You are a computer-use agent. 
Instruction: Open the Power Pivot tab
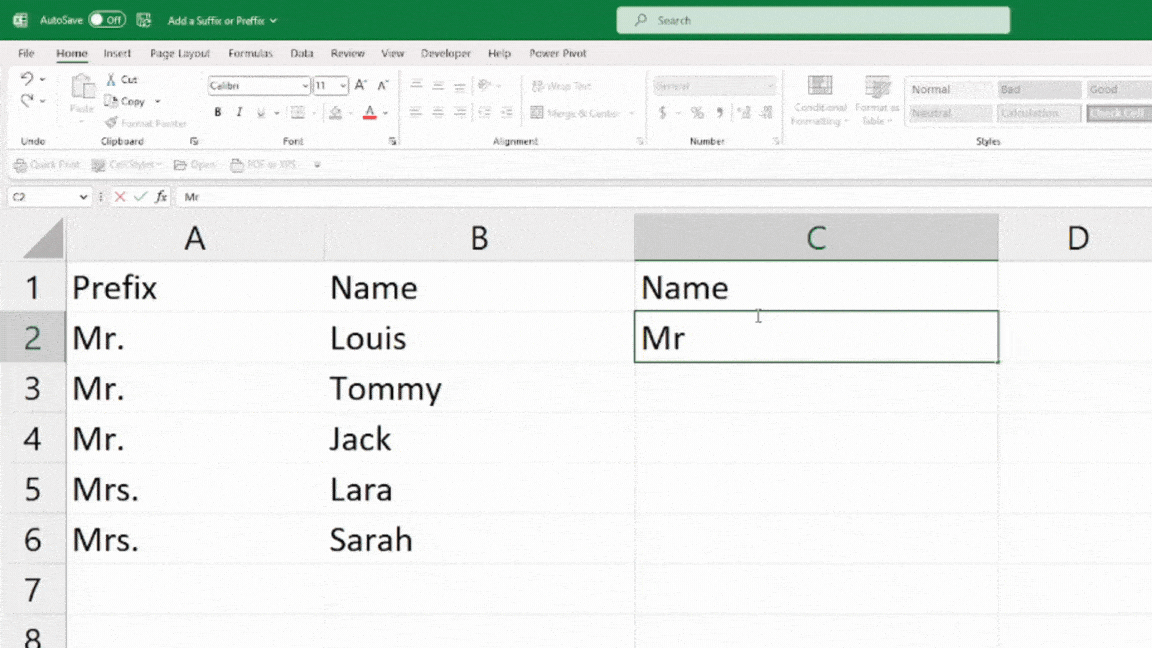pos(557,53)
